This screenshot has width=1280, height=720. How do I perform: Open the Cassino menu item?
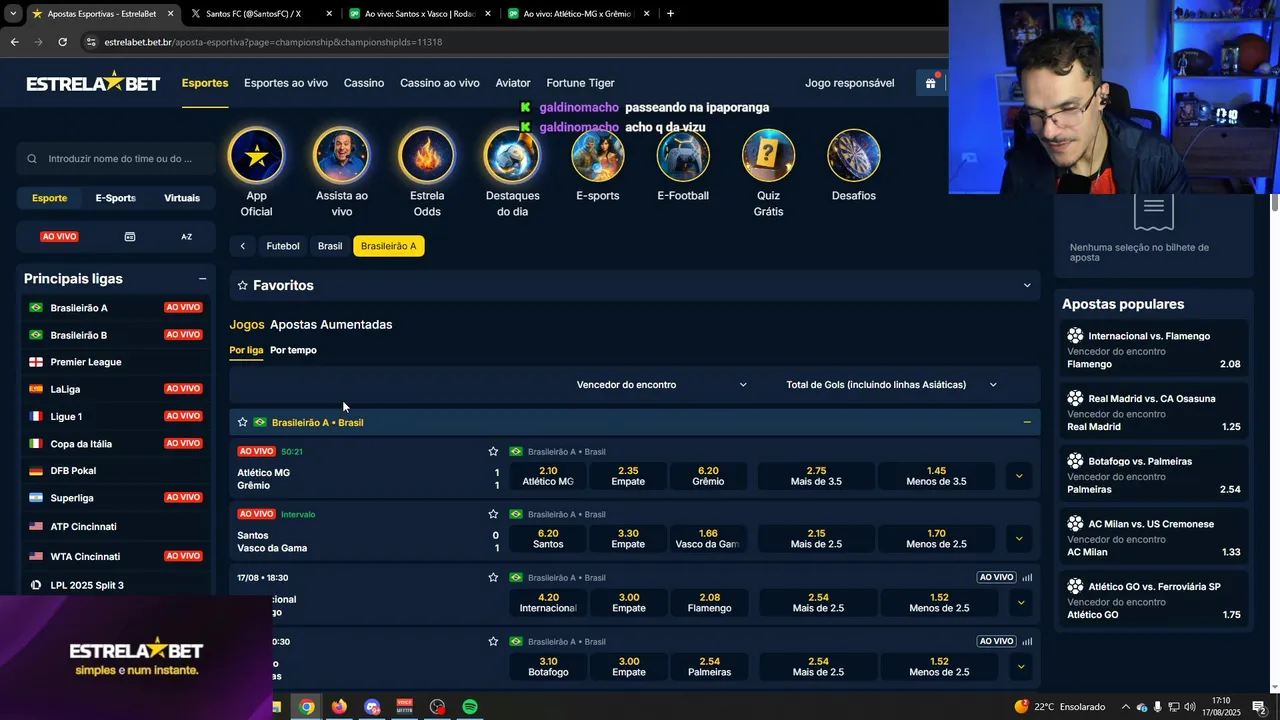[364, 83]
